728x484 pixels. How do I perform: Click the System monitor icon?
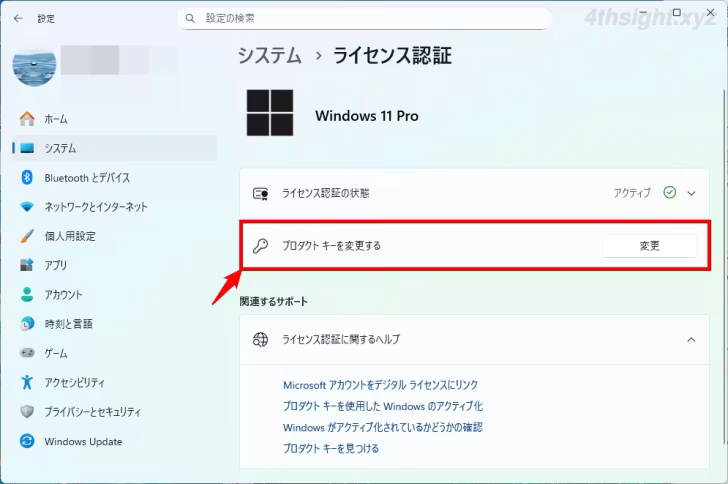(27, 148)
